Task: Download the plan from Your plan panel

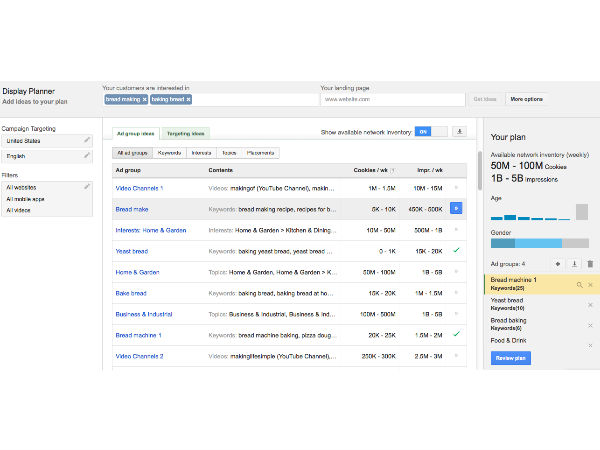Action: coord(575,264)
